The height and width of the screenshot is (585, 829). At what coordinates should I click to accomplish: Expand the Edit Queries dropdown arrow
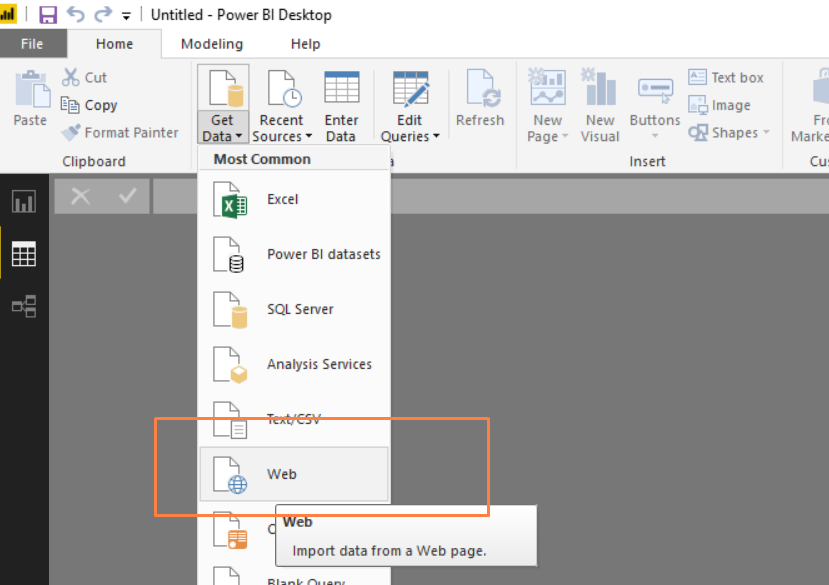tap(436, 136)
